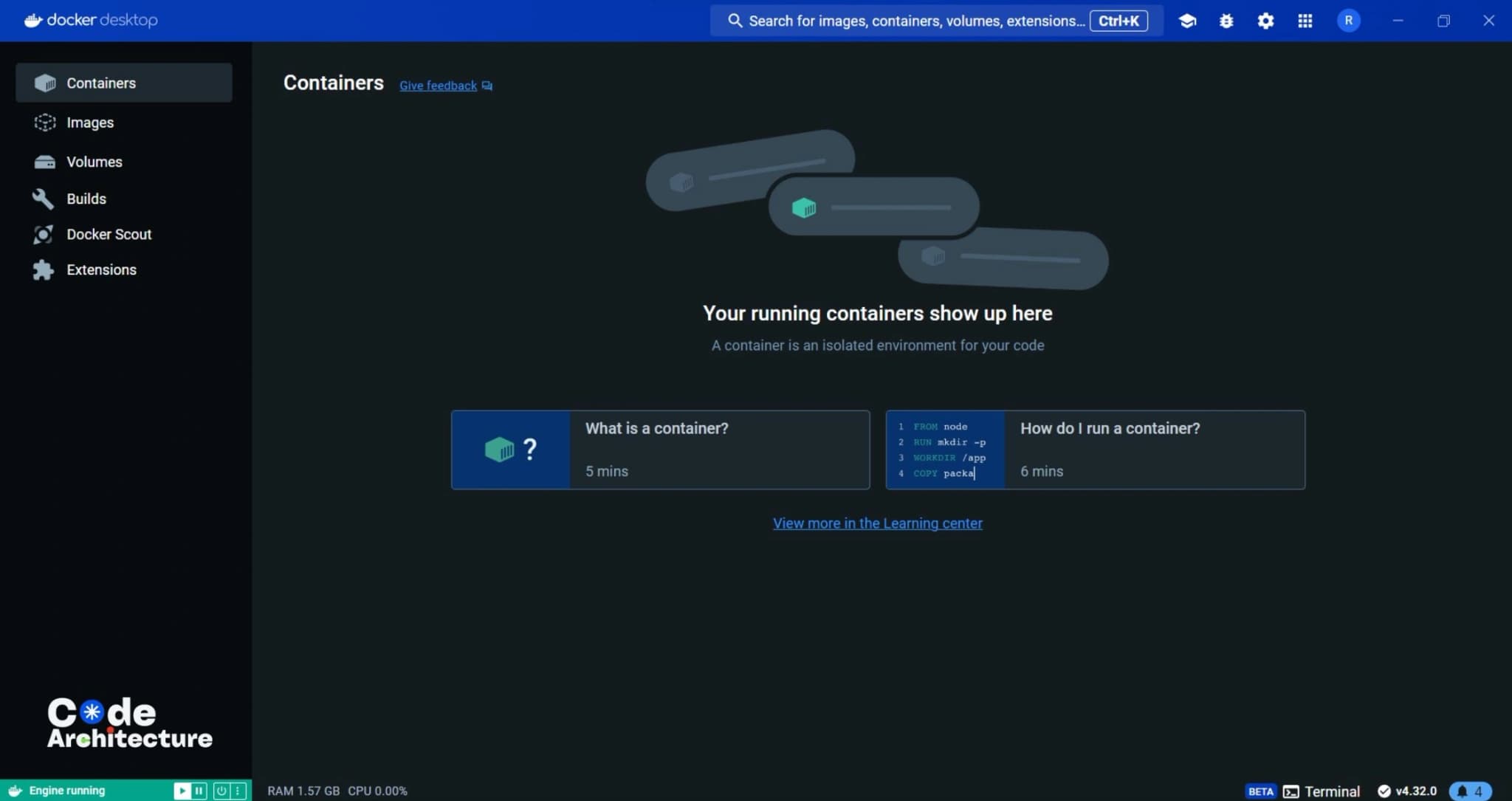Click the BETA badge beside Terminal
The width and height of the screenshot is (1512, 801).
point(1260,791)
